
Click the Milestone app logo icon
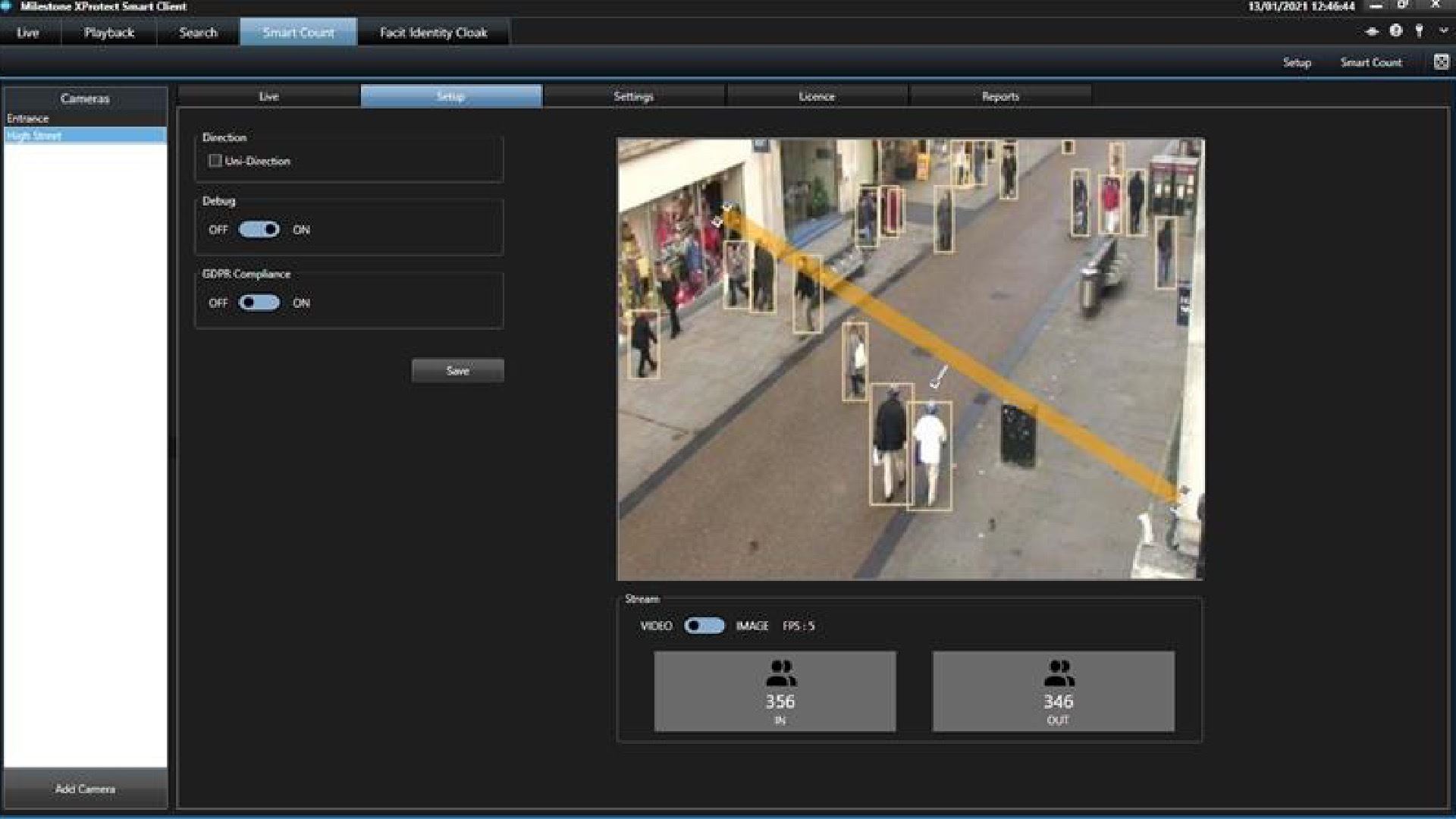click(x=8, y=6)
